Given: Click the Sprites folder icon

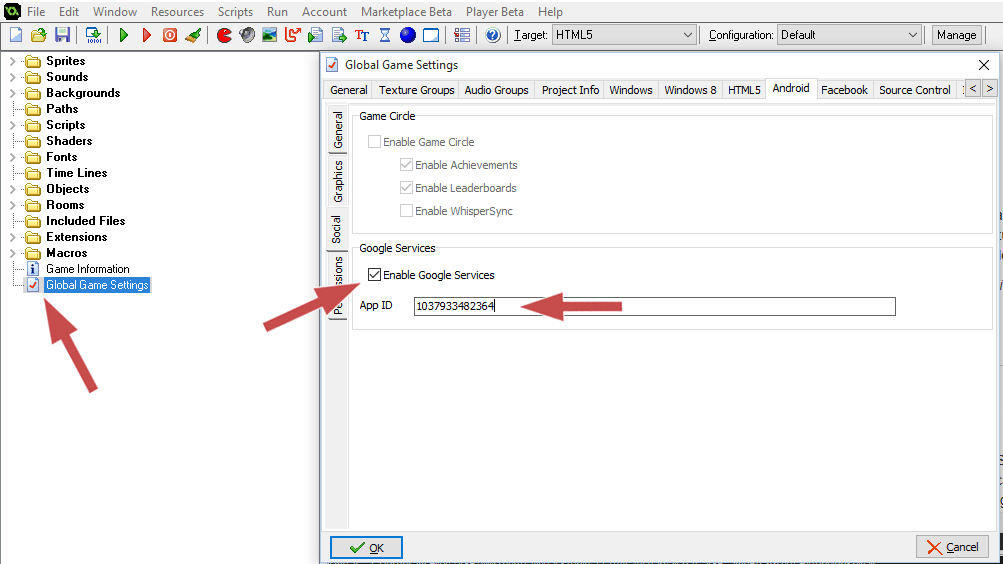Looking at the screenshot, I should click(x=33, y=61).
